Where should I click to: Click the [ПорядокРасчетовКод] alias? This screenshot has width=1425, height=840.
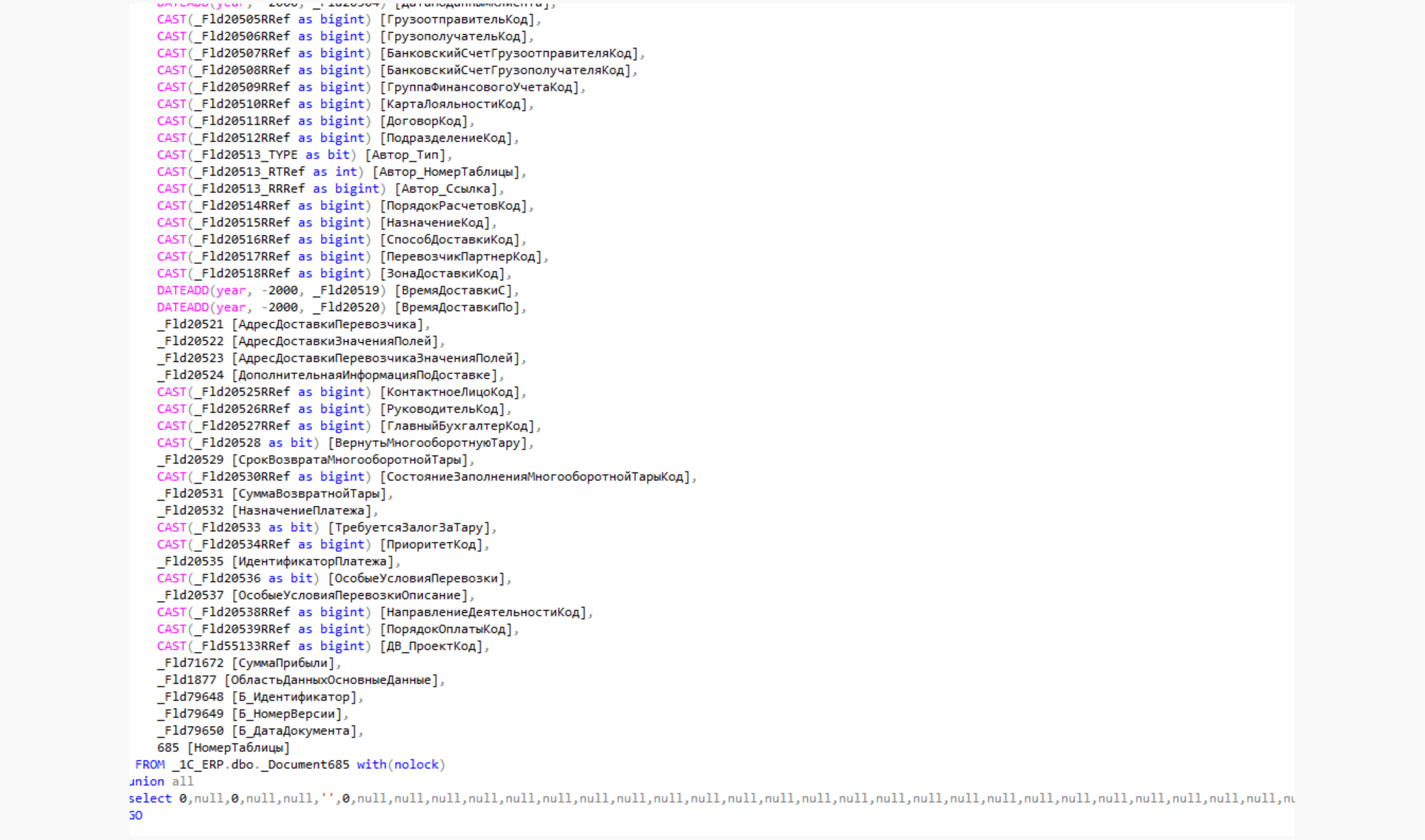click(x=454, y=206)
